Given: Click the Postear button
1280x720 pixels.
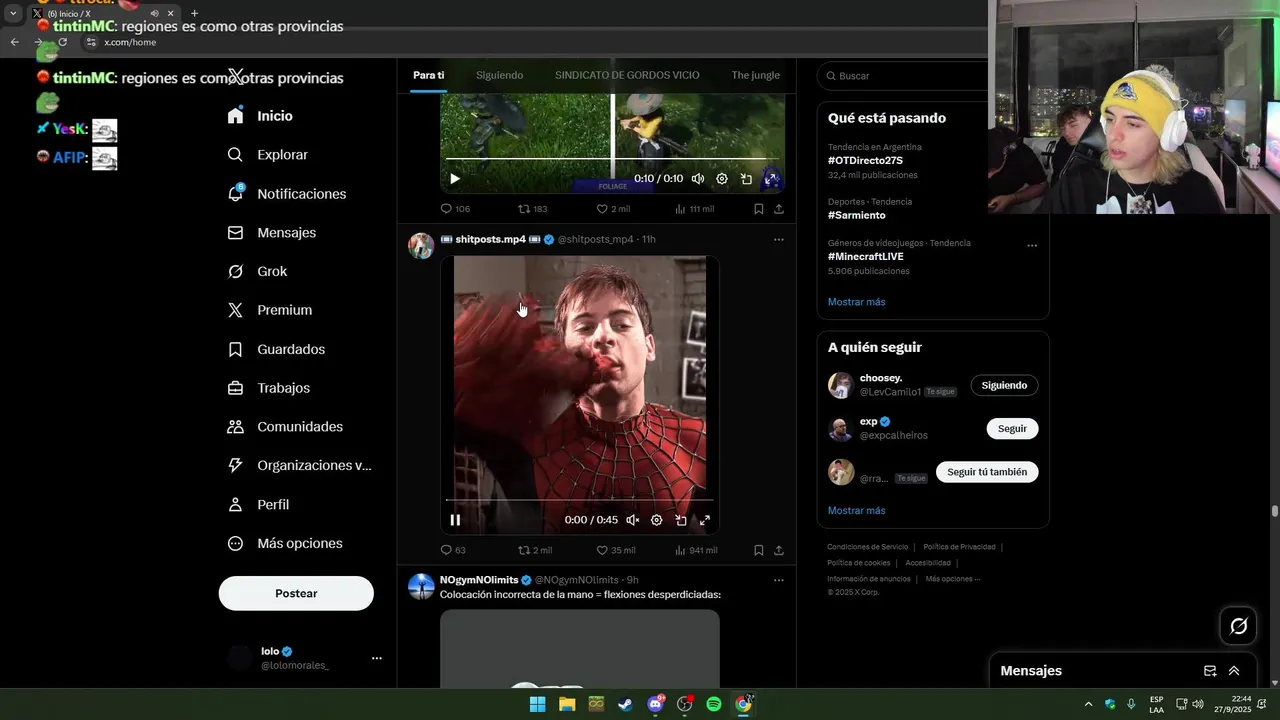Looking at the screenshot, I should [x=296, y=593].
